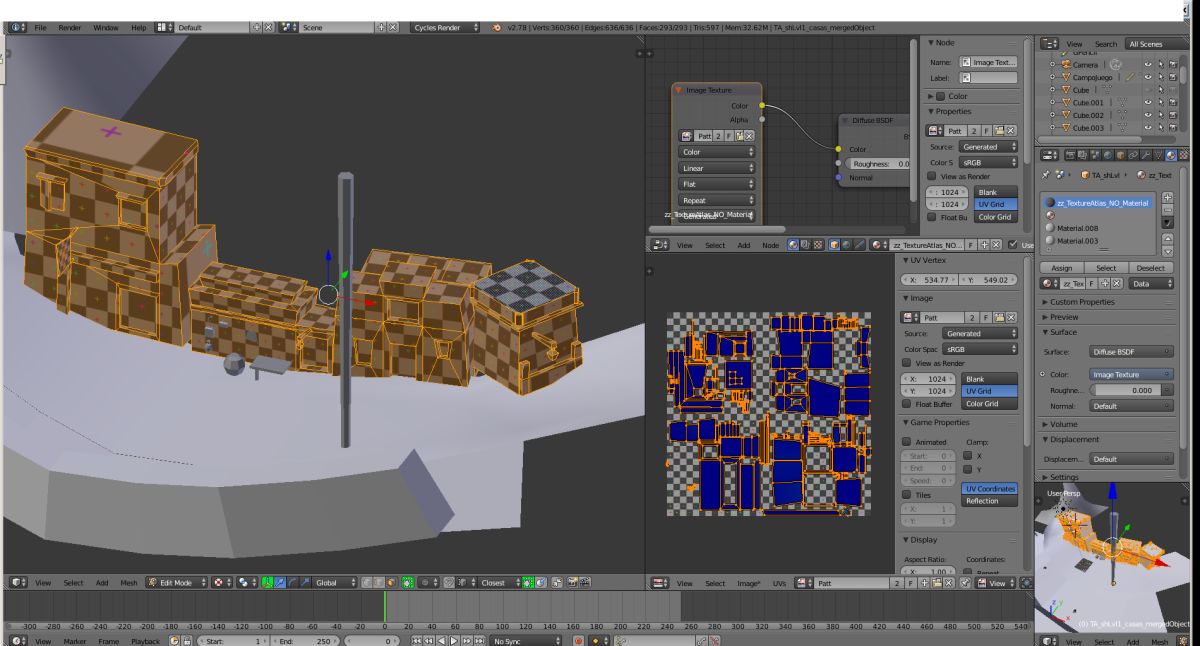
Task: Enable Tiles checkbox in Game Properties
Action: (x=906, y=495)
